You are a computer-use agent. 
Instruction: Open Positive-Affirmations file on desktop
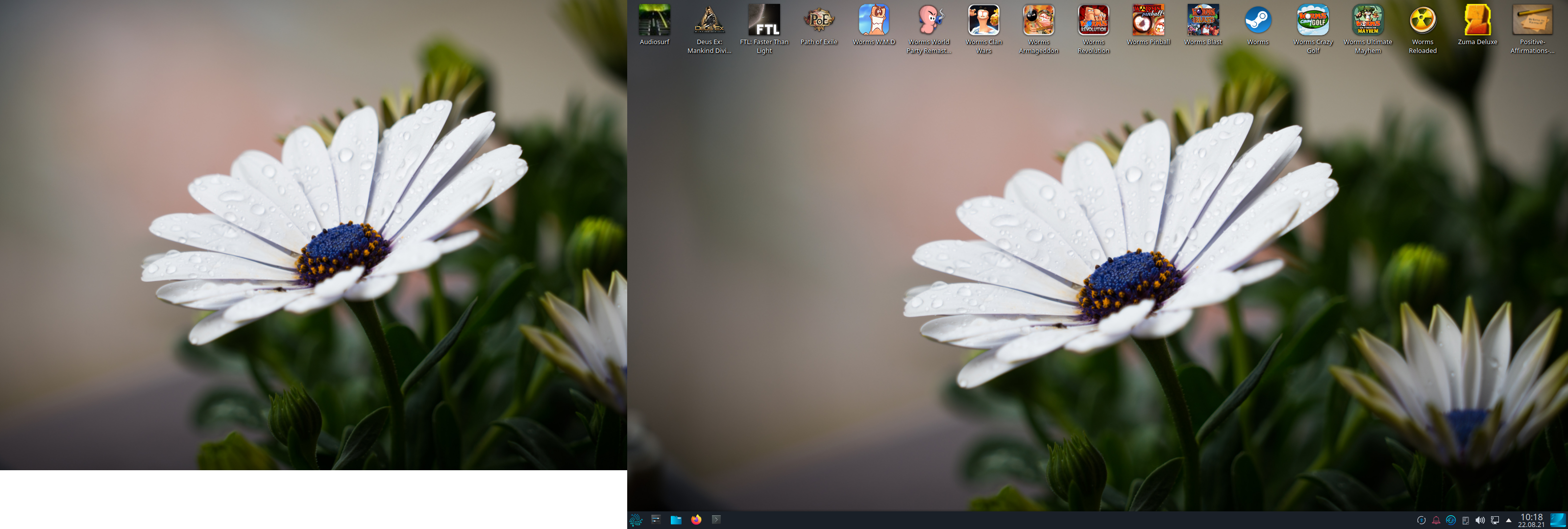(x=1532, y=20)
